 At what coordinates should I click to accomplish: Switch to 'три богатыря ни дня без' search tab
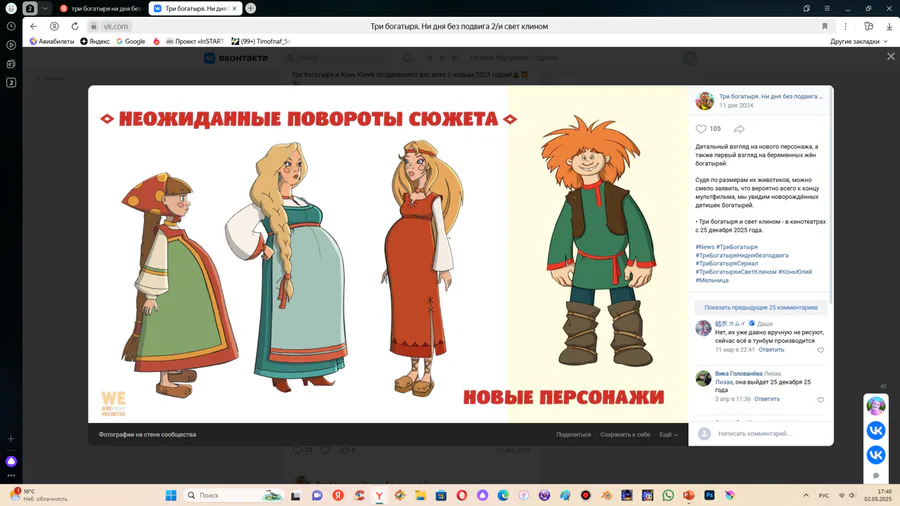click(101, 9)
